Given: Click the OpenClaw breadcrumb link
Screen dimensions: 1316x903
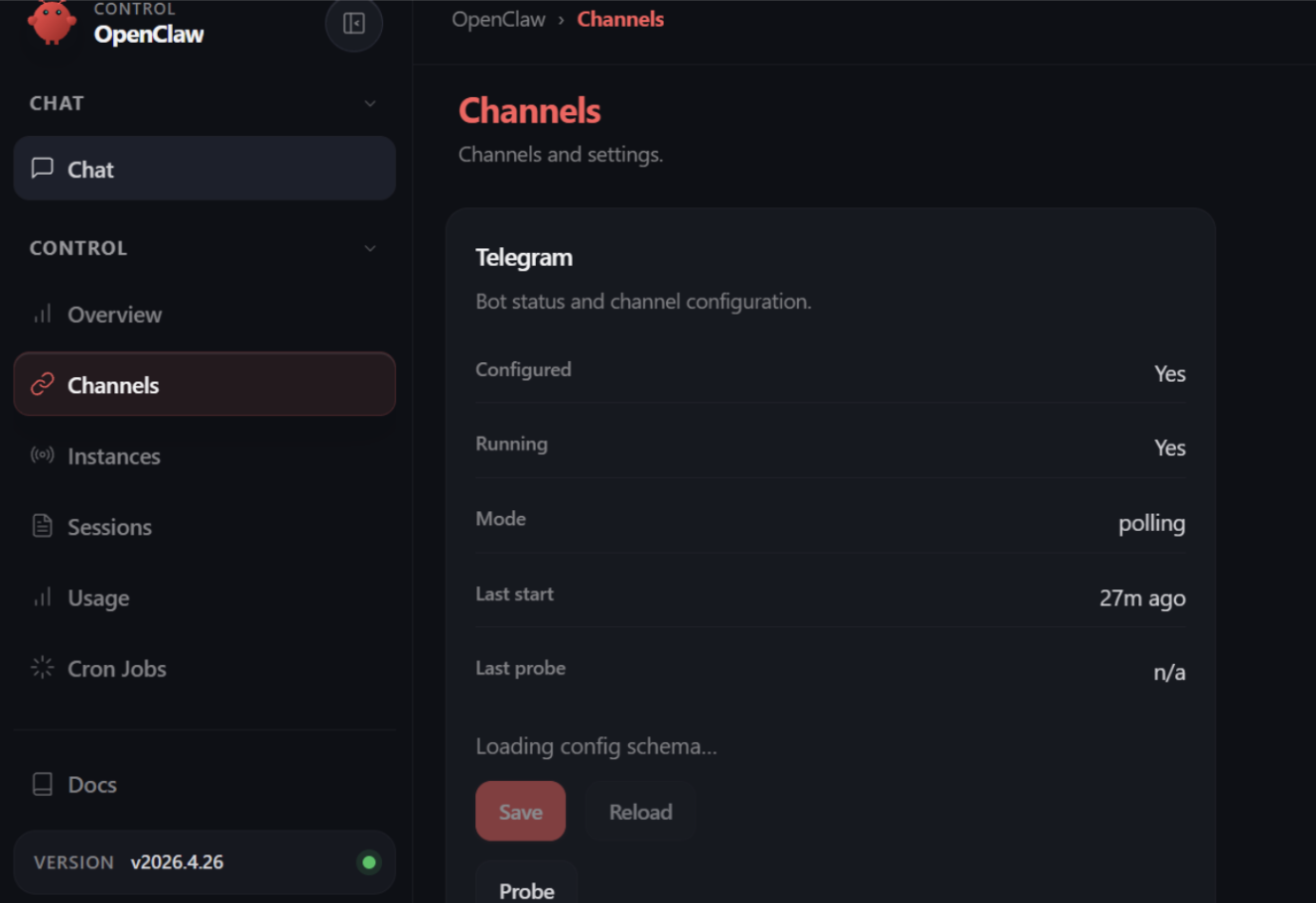Looking at the screenshot, I should point(498,19).
